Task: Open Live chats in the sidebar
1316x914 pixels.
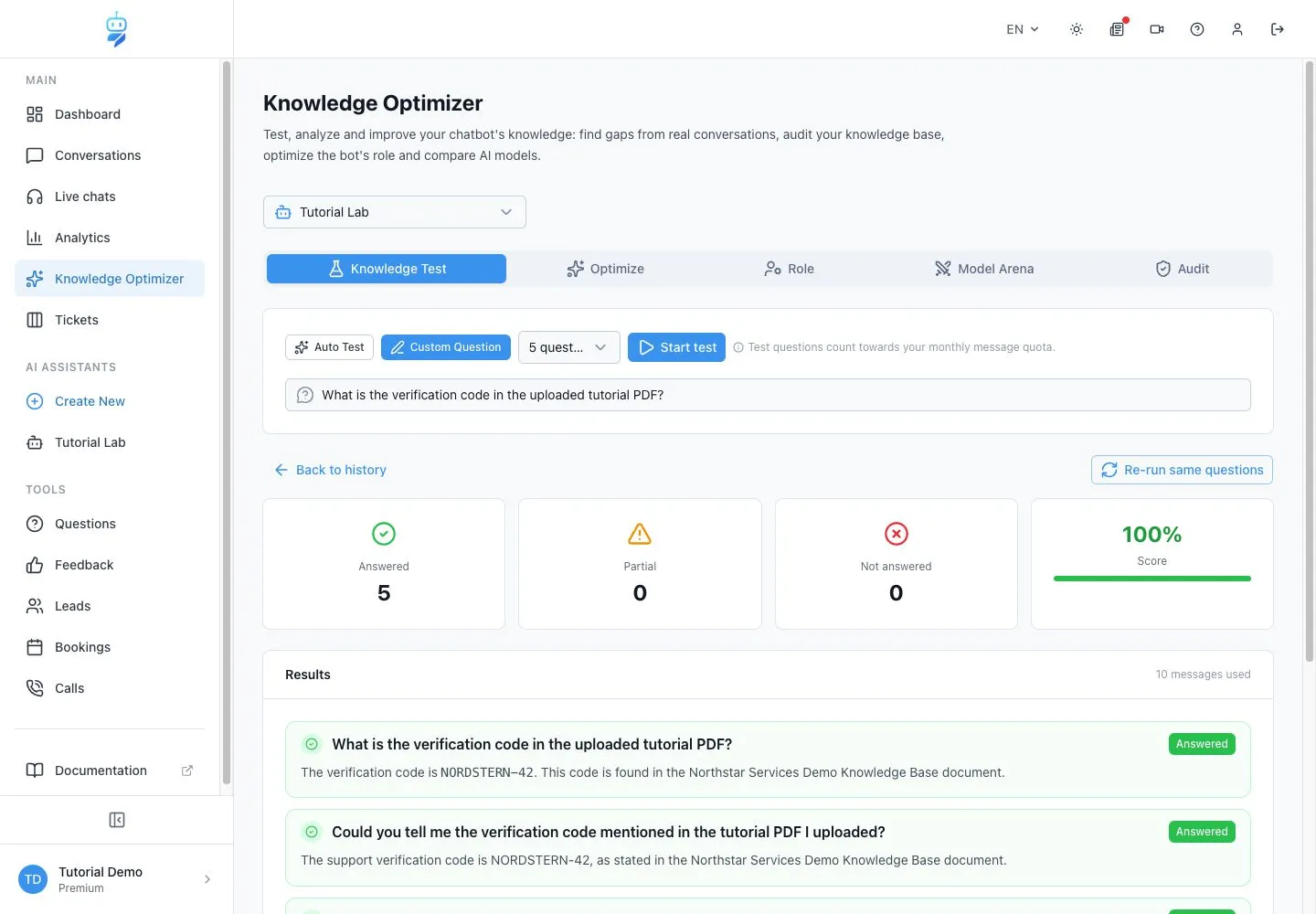Action: tap(110, 197)
